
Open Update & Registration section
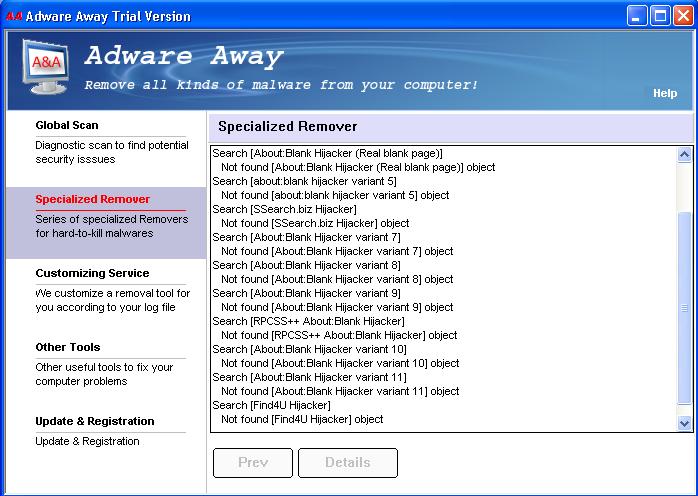tap(95, 421)
